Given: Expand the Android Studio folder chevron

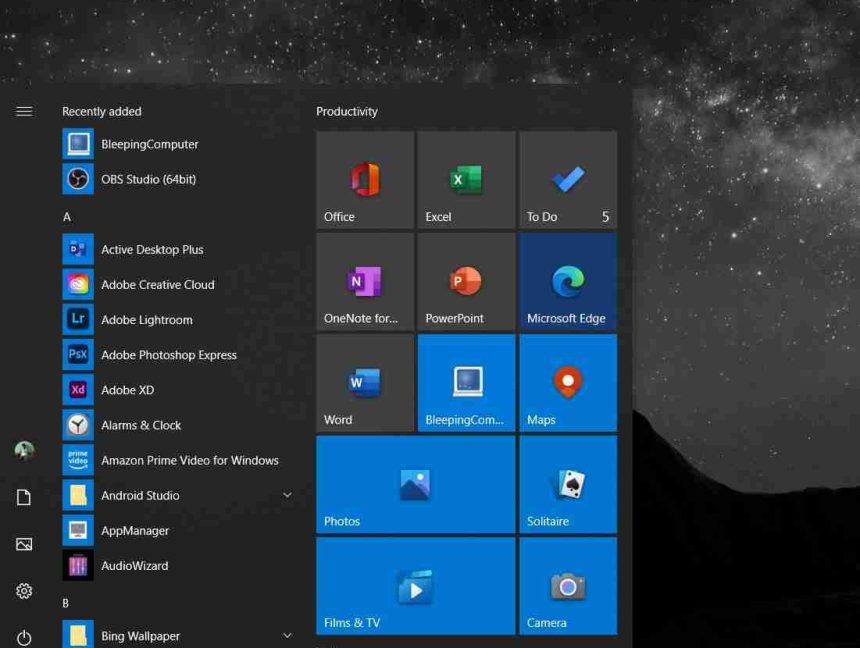Looking at the screenshot, I should pyautogui.click(x=287, y=495).
